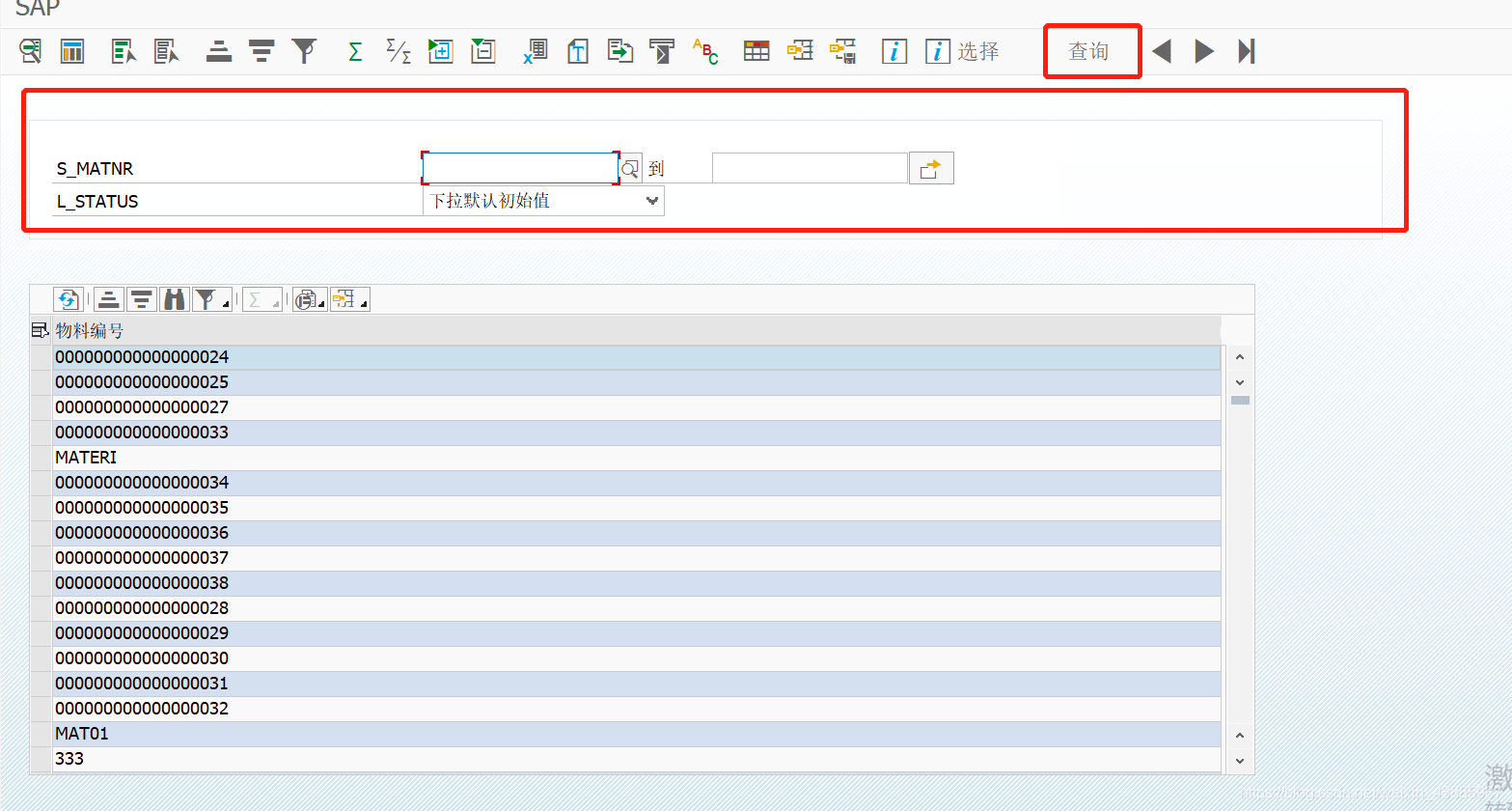1512x811 pixels.
Task: Export to local file with green arrow document icon
Action: tap(619, 51)
